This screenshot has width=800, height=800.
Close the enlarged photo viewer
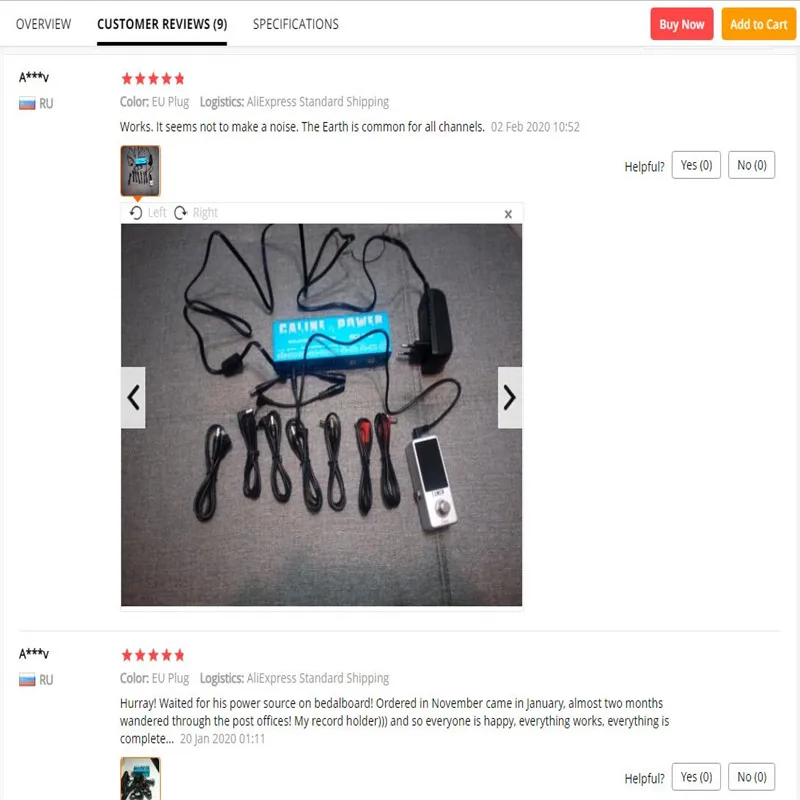[x=508, y=214]
